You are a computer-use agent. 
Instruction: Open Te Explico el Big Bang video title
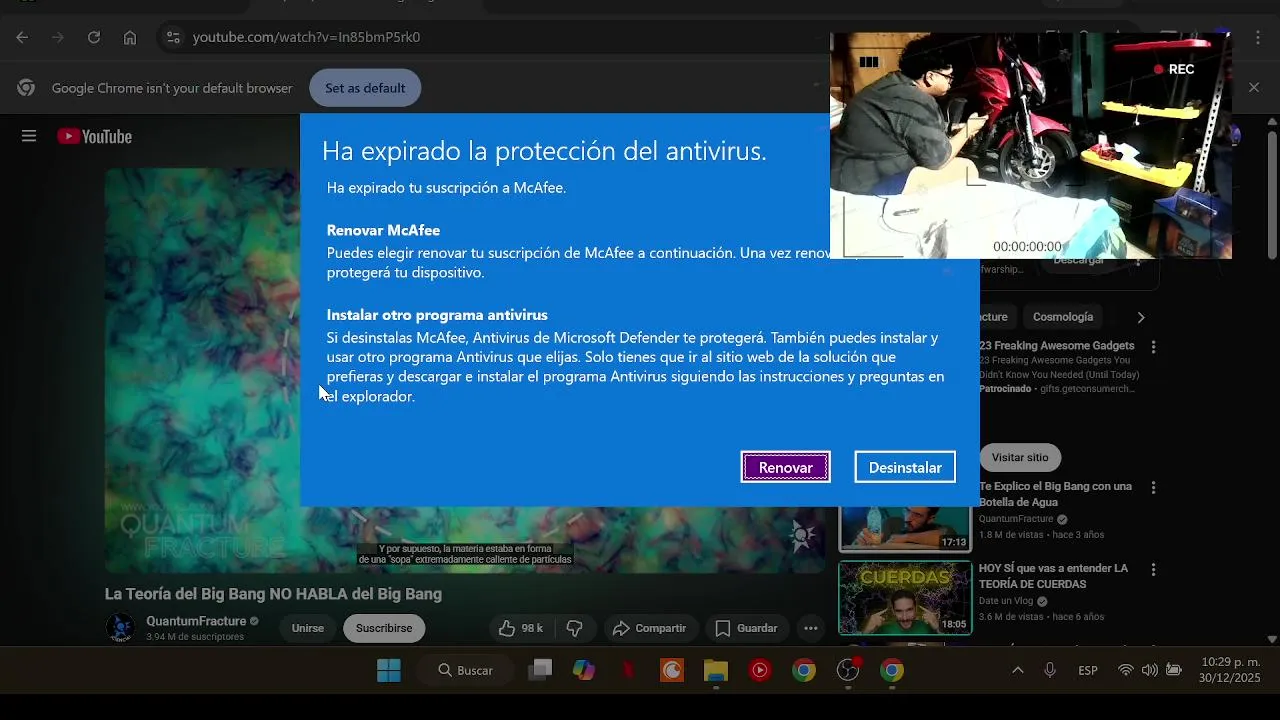click(x=1056, y=494)
